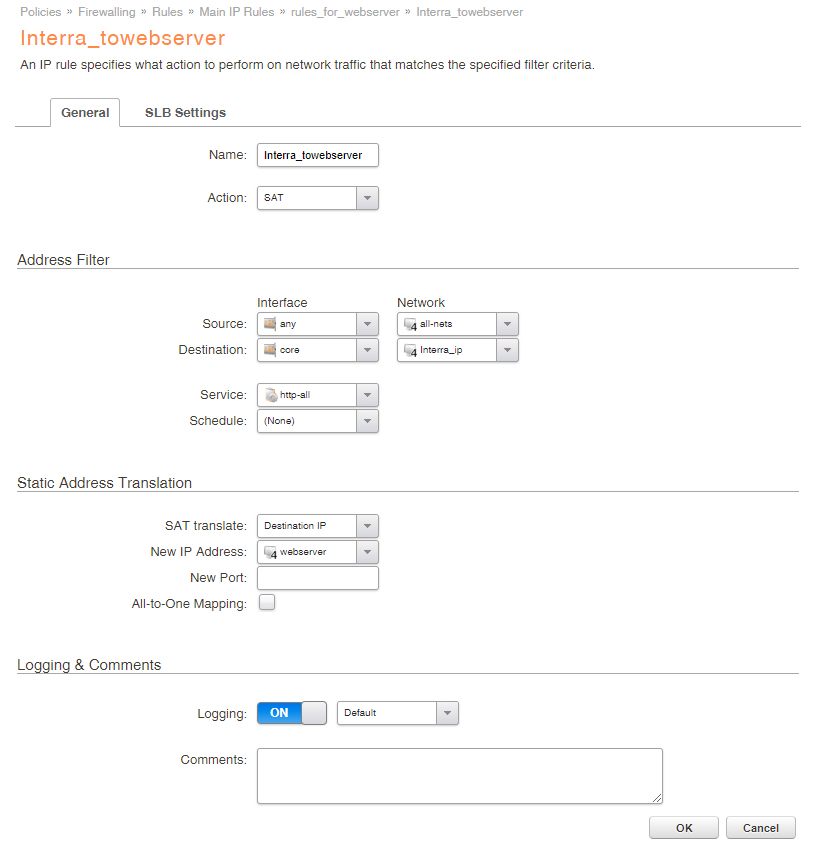Click Interra_towebserver in the breadcrumb
Viewport: 828px width, 858px height.
point(470,12)
